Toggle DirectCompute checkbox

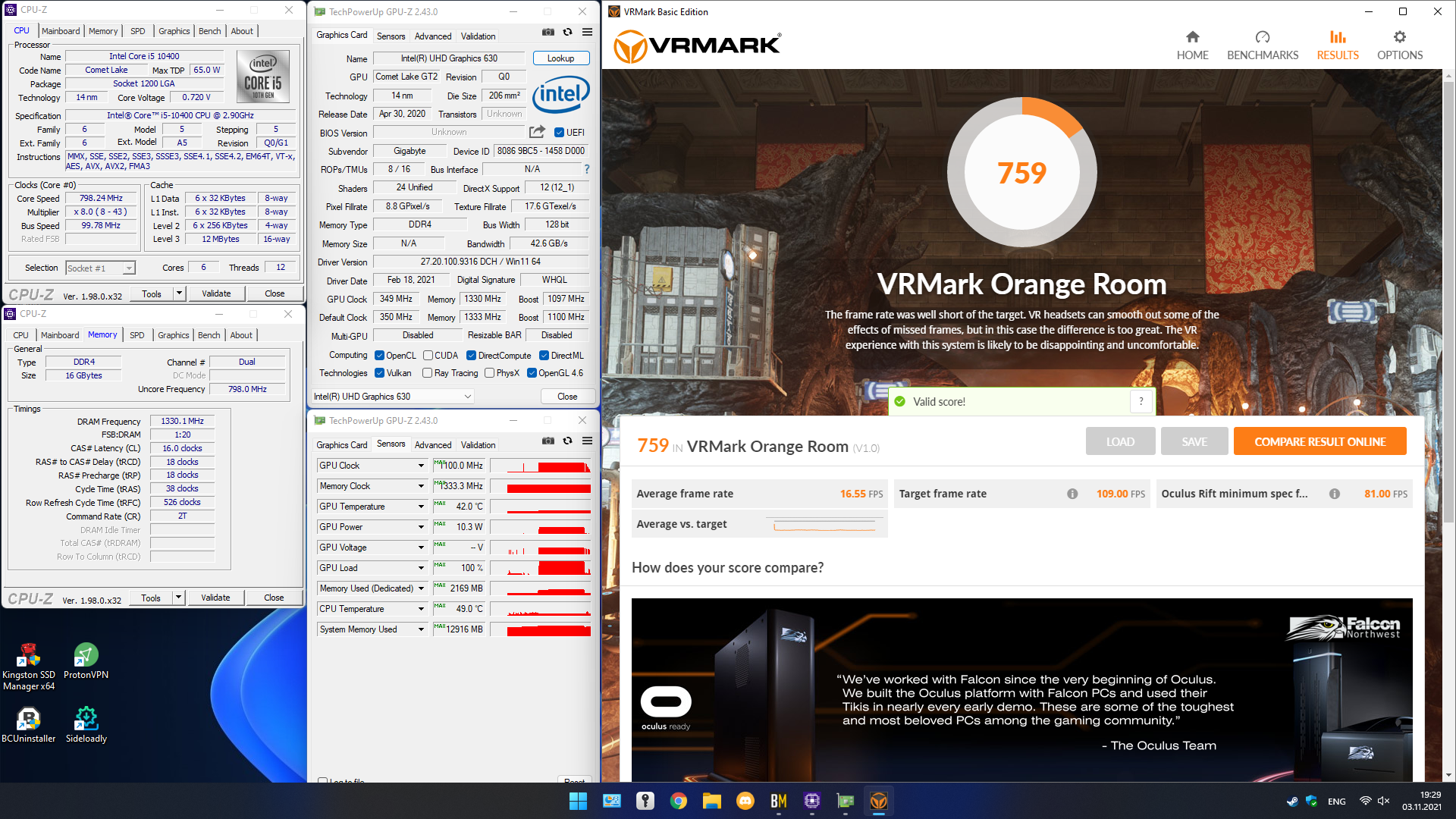coord(471,355)
